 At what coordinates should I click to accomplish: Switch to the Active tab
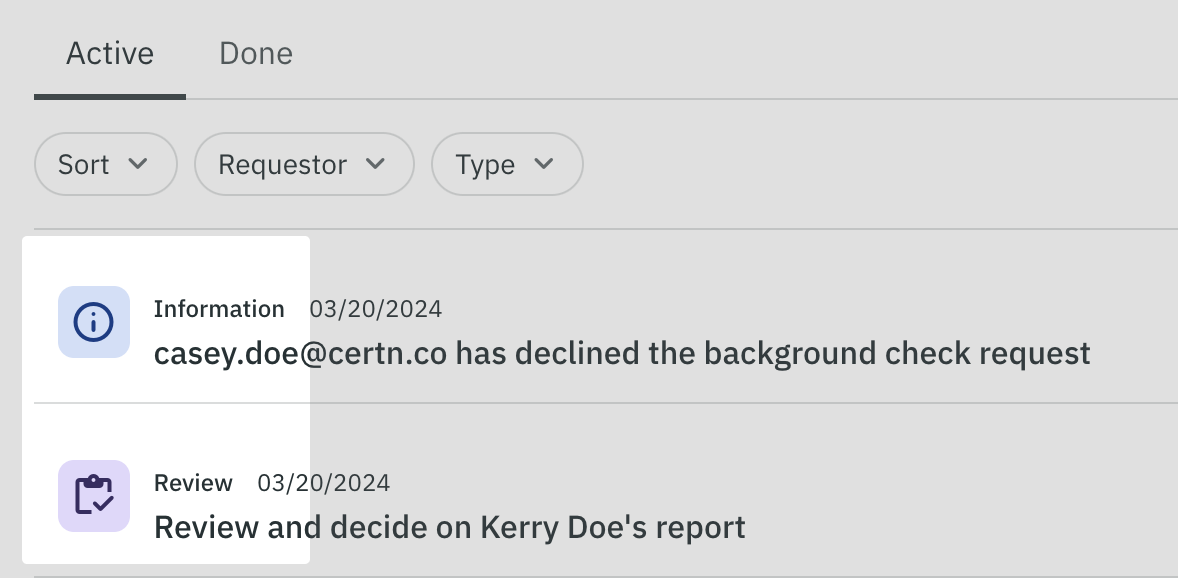[110, 53]
